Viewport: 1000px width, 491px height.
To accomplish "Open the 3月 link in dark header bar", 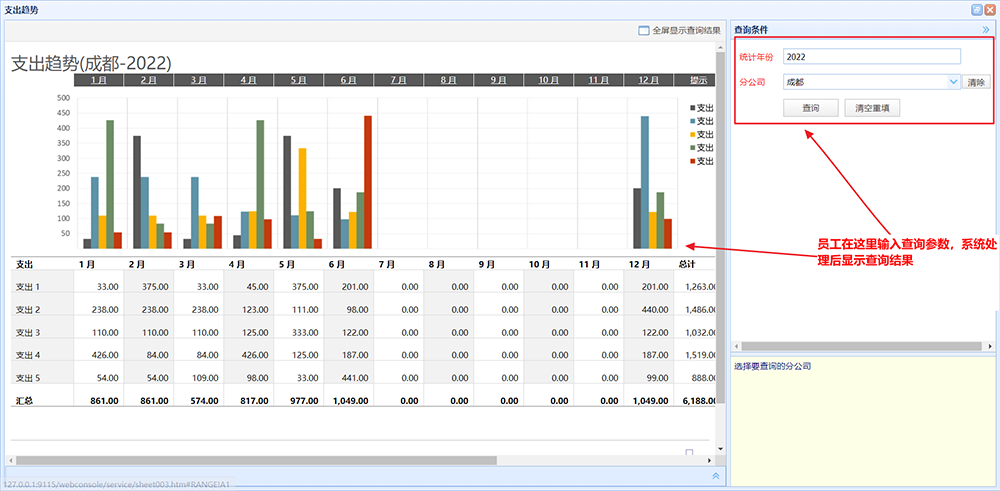I will (x=198, y=80).
